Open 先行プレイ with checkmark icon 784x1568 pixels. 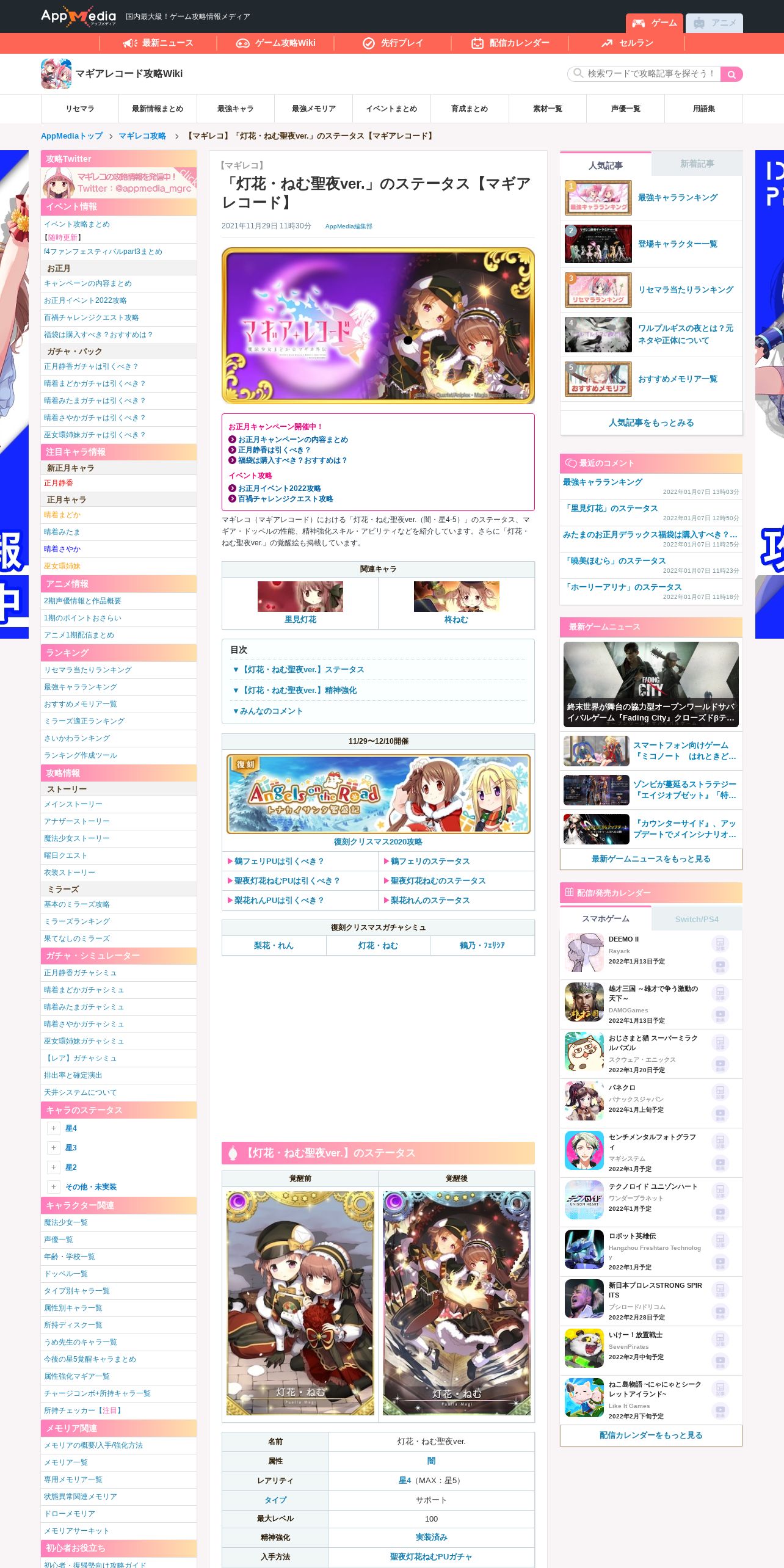pyautogui.click(x=393, y=43)
